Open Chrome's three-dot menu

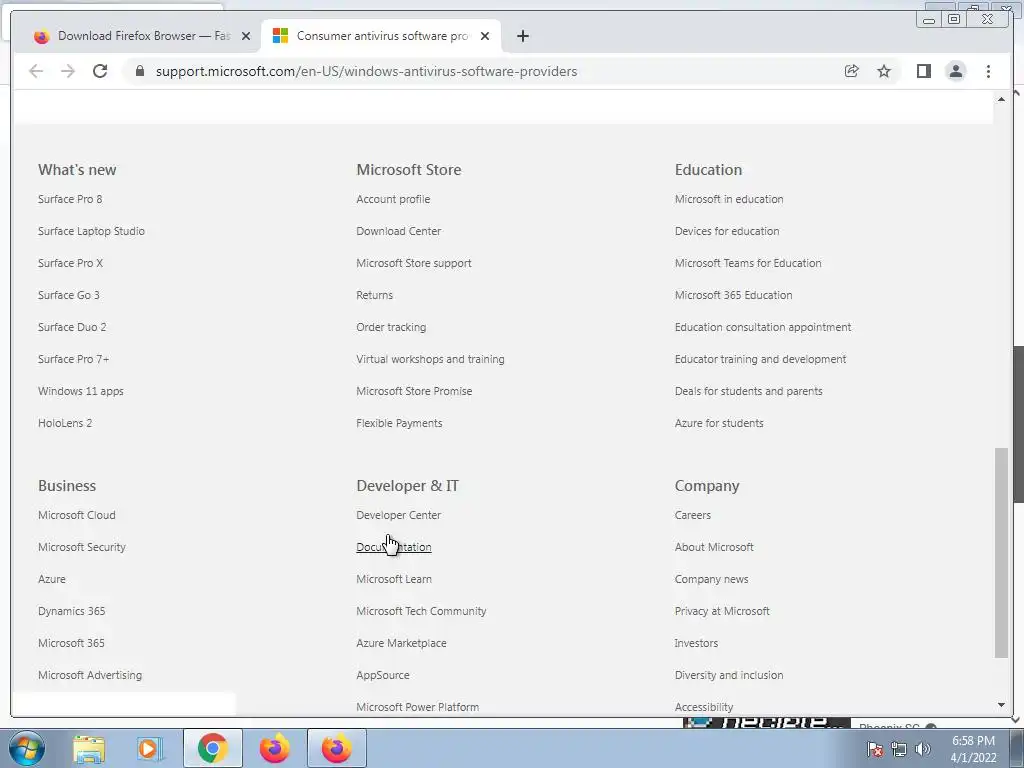tap(988, 71)
